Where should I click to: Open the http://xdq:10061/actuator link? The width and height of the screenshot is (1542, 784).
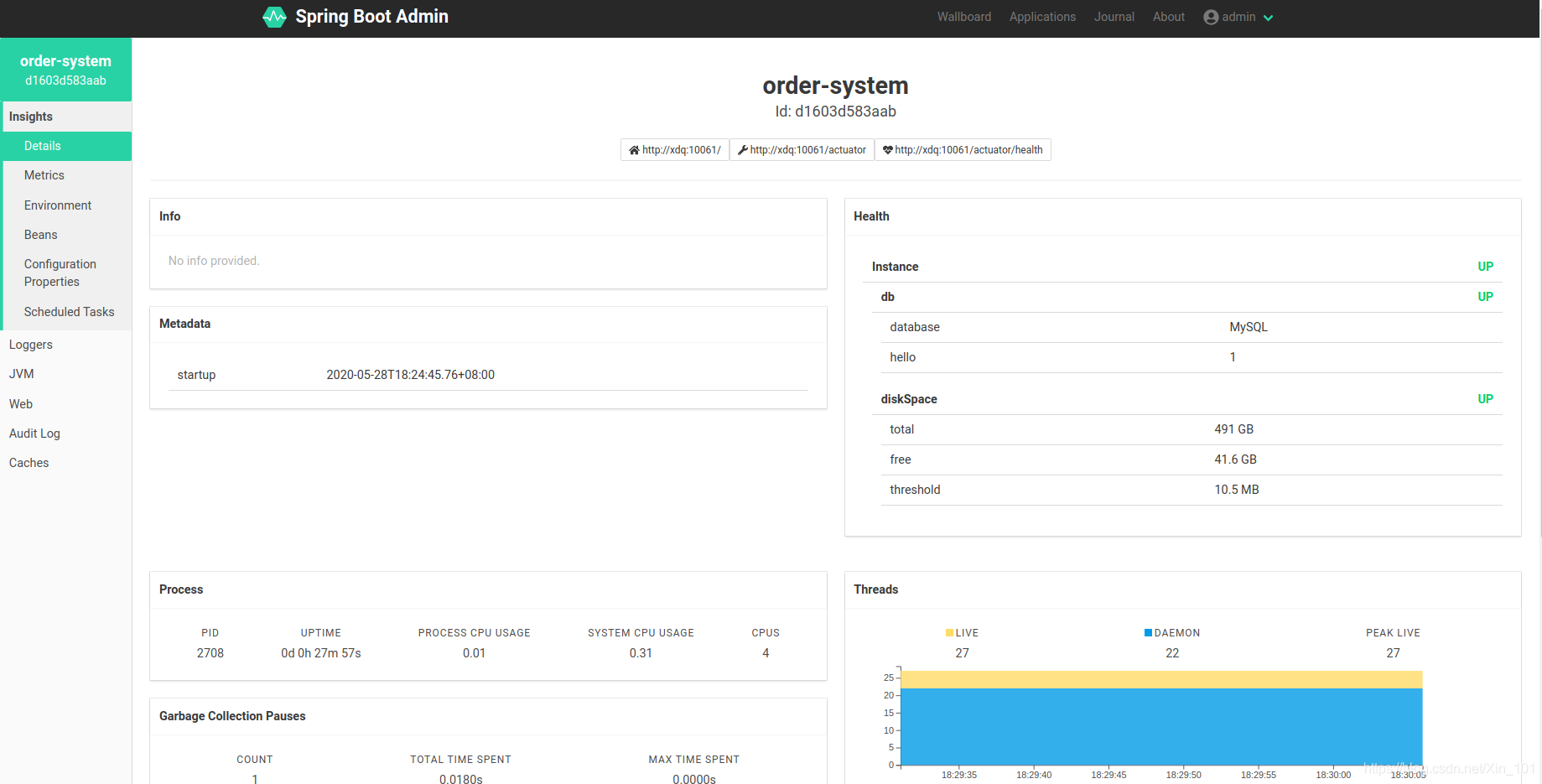pos(802,150)
